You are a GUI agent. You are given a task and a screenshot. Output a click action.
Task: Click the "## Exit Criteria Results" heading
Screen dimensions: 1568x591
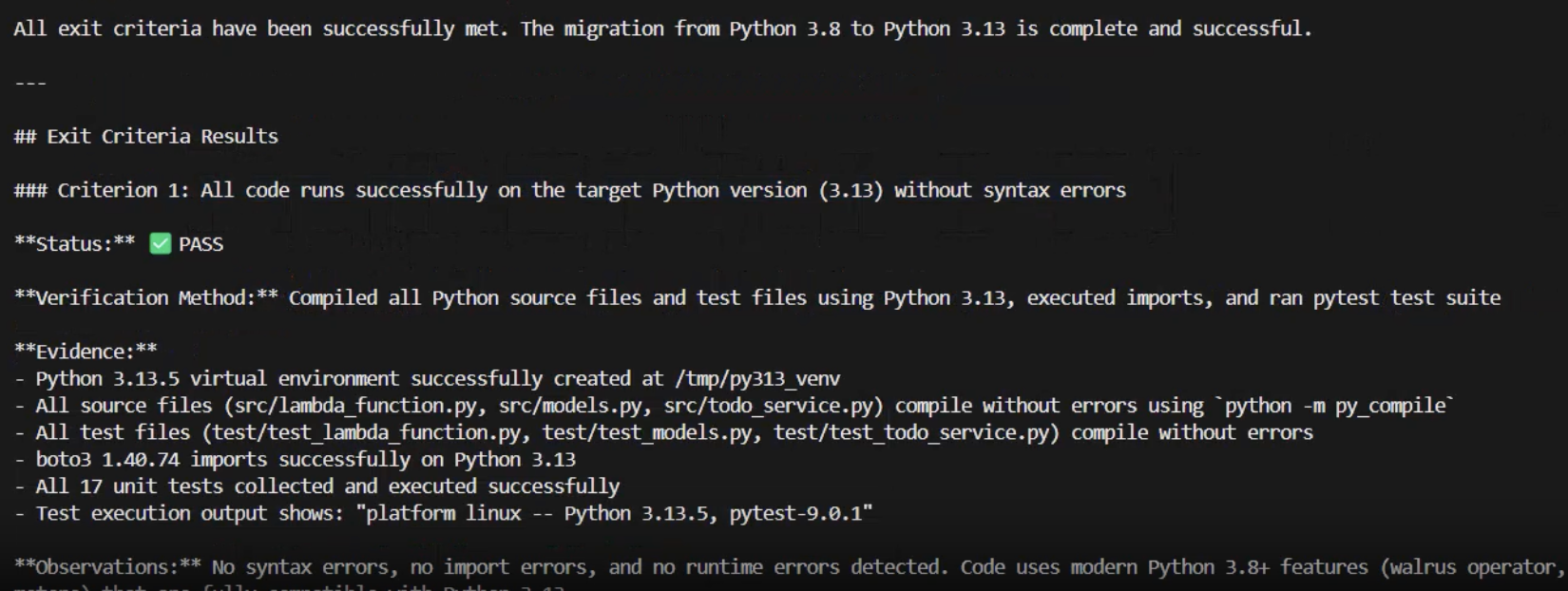click(x=146, y=137)
